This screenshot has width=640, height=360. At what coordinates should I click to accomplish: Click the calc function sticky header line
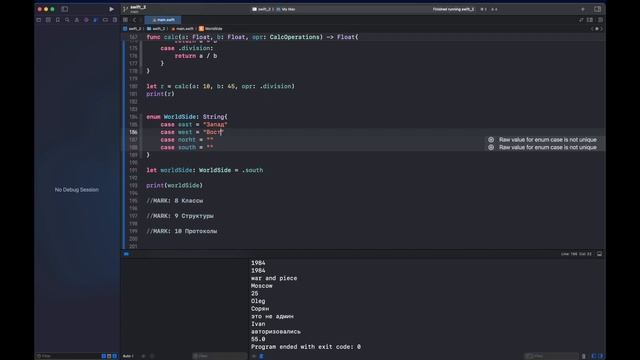(252, 37)
